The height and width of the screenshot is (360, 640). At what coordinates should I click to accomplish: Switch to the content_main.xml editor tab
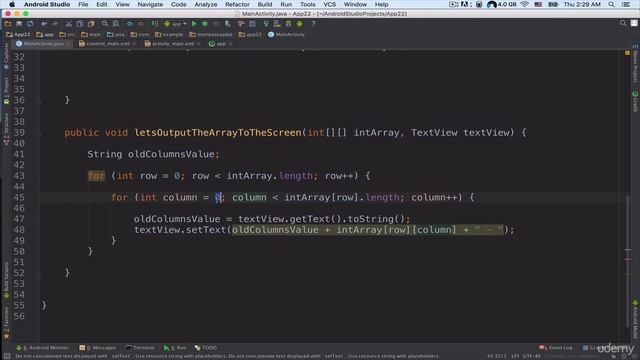[104, 44]
